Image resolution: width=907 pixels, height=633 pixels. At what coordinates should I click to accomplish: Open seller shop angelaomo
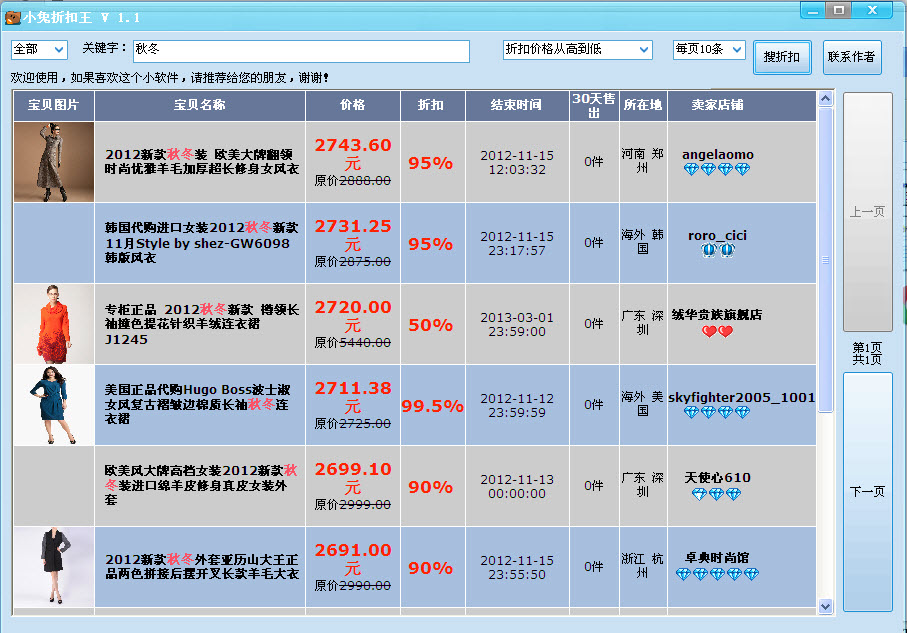point(717,154)
